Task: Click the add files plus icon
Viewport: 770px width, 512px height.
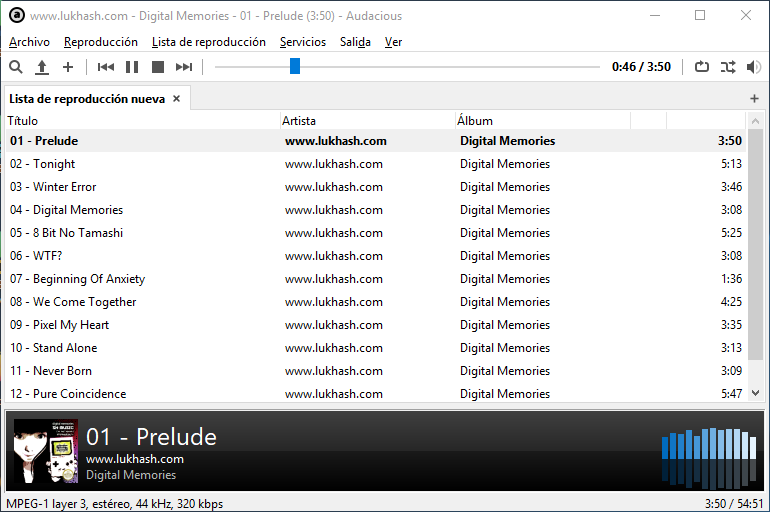Action: pos(68,67)
